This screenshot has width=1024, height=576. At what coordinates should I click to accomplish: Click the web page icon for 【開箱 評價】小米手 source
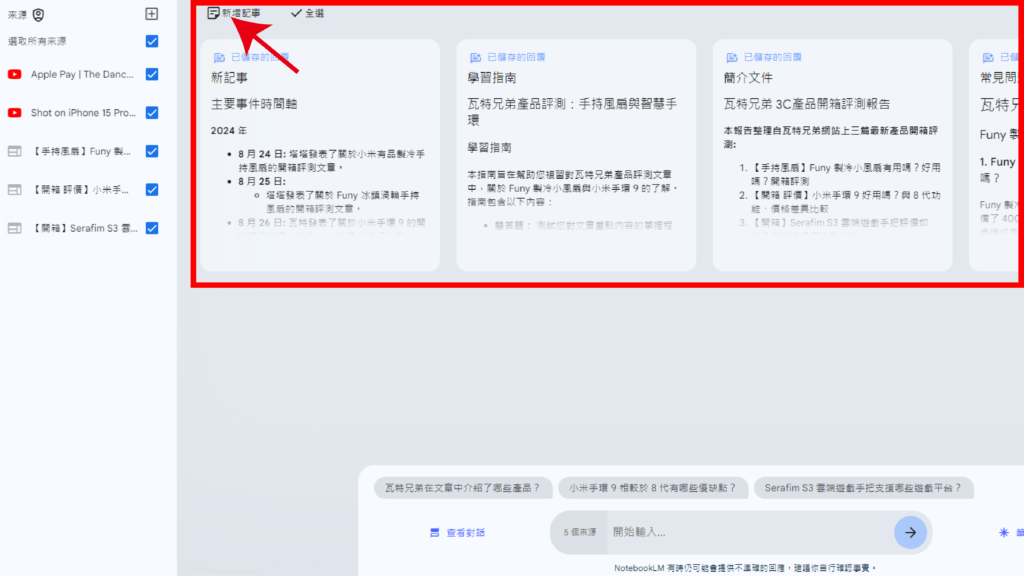pos(14,190)
